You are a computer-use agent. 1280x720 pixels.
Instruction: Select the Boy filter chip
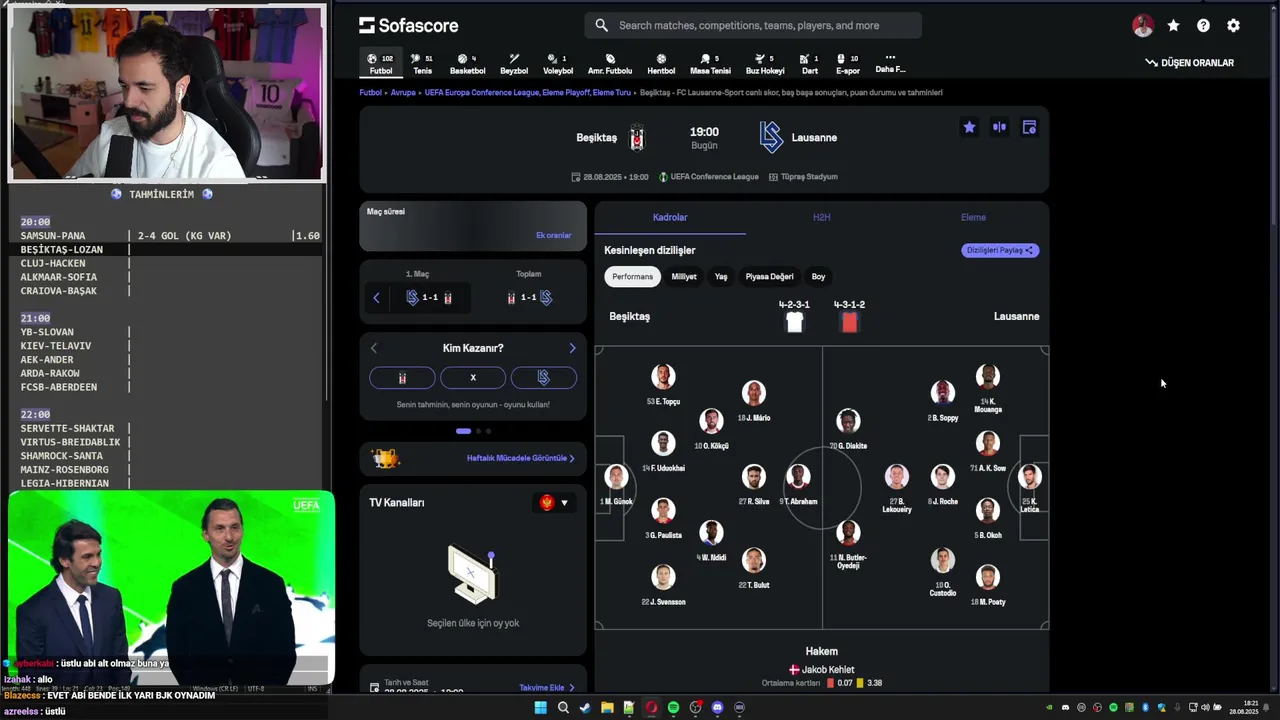[x=818, y=277]
